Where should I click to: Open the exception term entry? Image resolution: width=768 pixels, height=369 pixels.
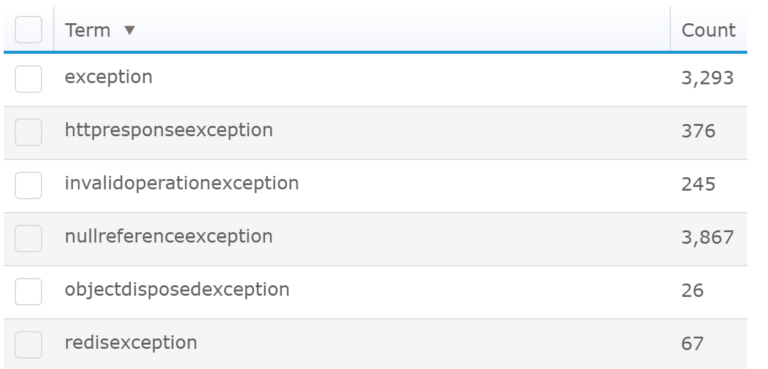109,77
